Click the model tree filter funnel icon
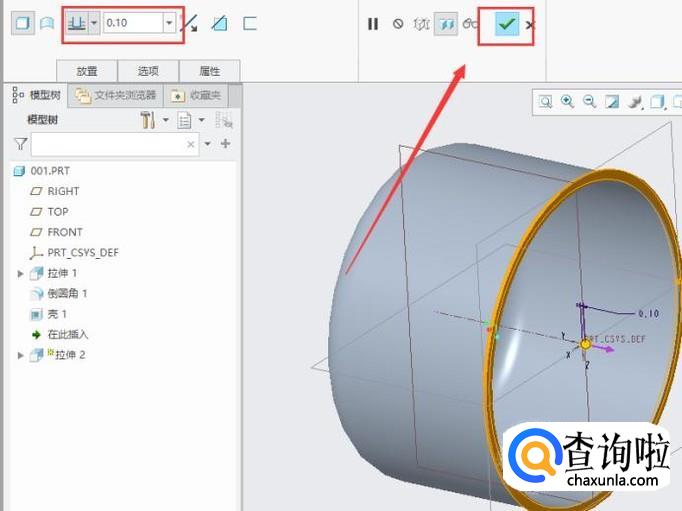 tap(20, 144)
